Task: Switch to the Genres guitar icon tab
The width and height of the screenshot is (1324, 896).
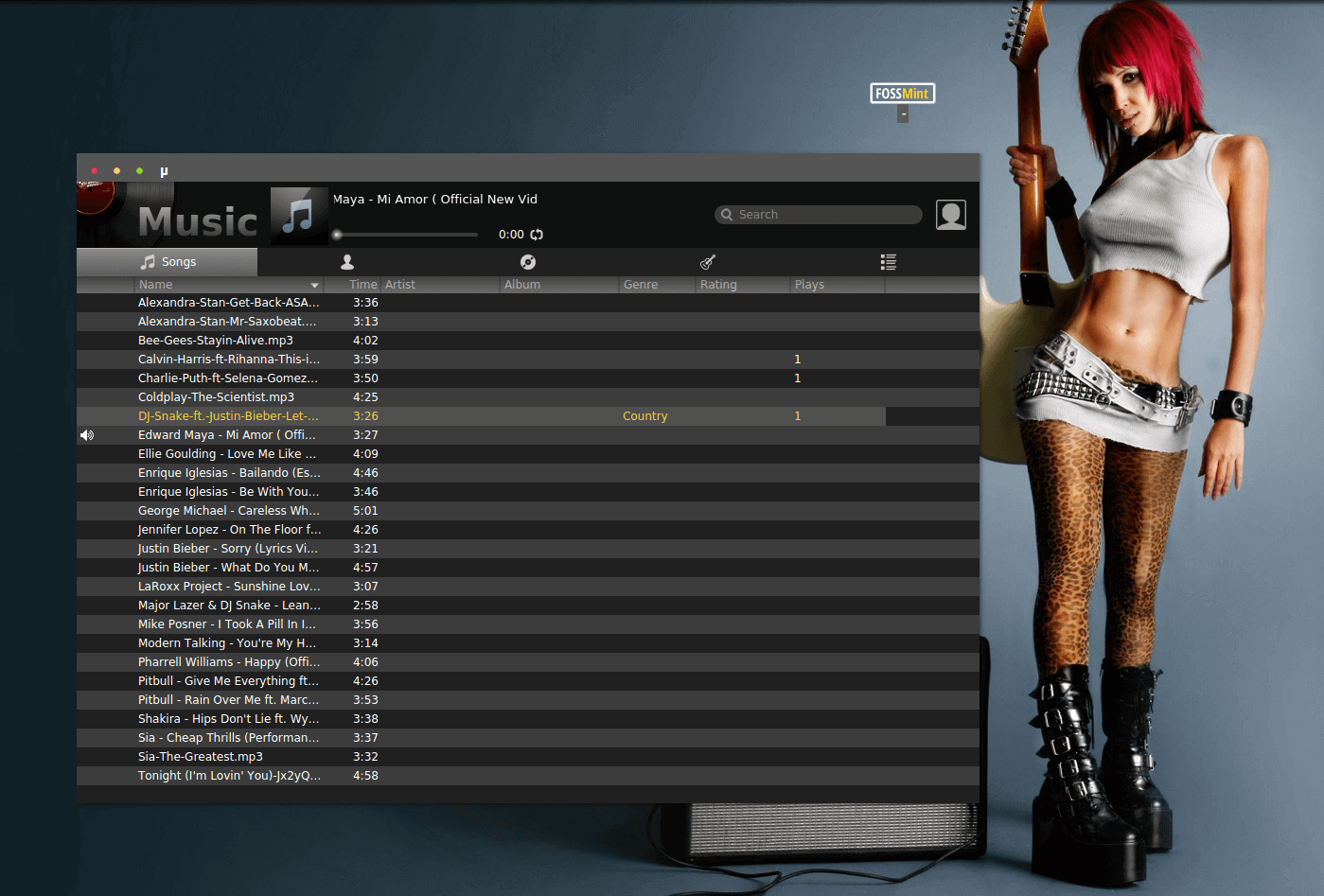Action: coord(708,262)
